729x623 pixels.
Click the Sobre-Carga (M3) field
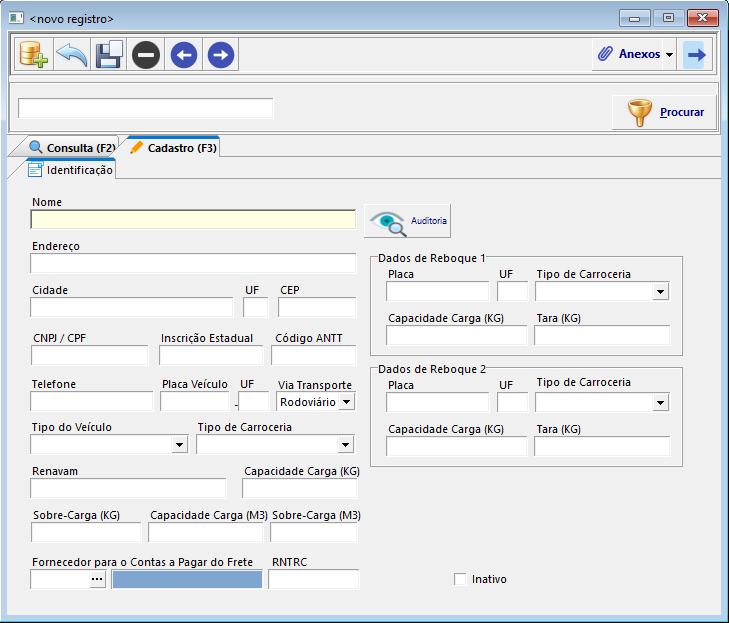pyautogui.click(x=314, y=532)
